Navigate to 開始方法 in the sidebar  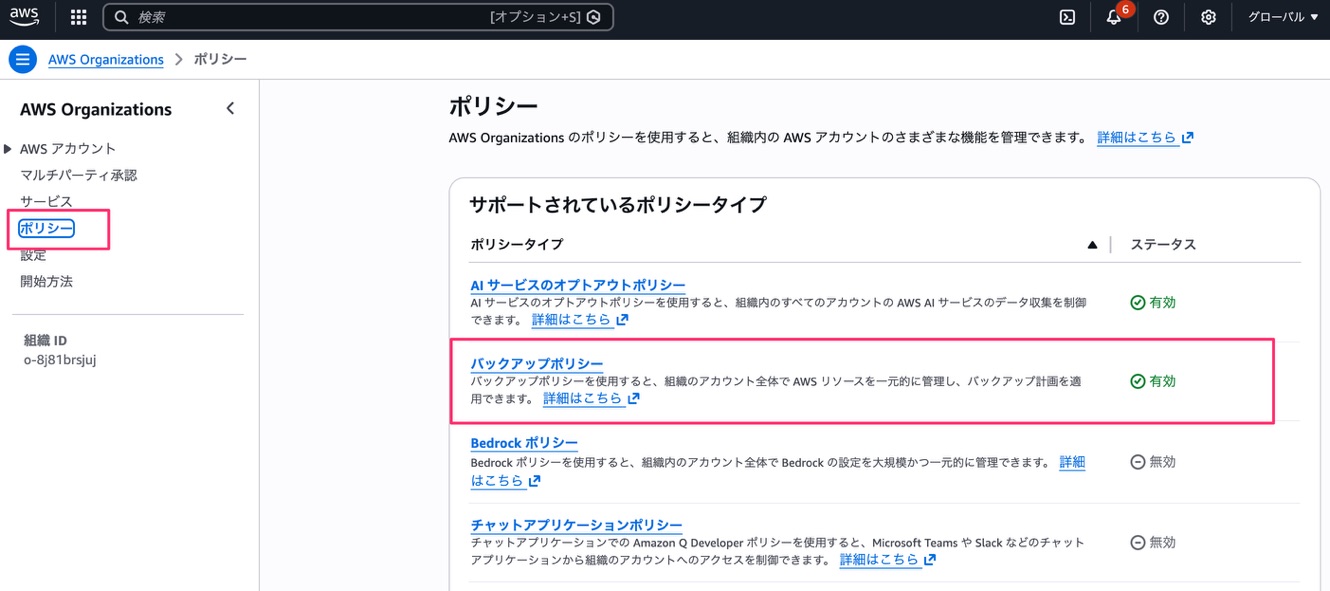pos(47,281)
